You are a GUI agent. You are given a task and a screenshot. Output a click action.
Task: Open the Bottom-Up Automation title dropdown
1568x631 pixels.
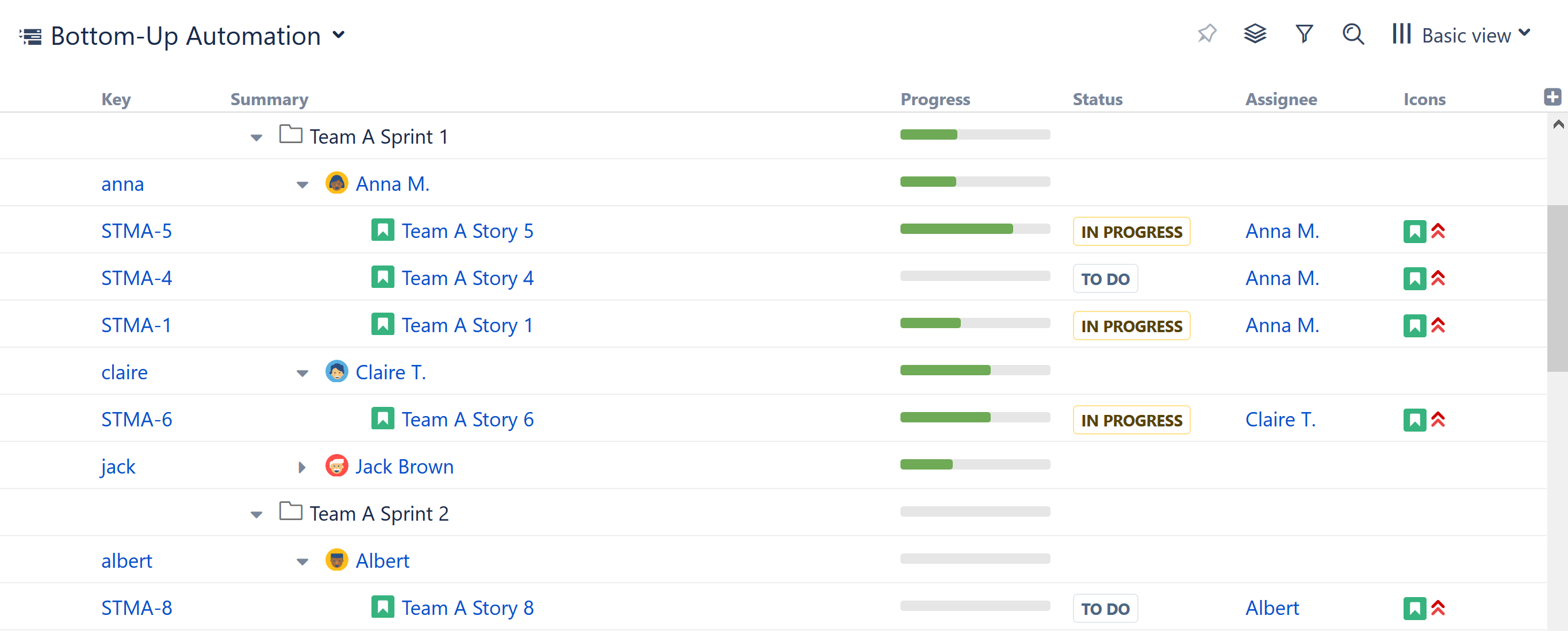click(339, 35)
